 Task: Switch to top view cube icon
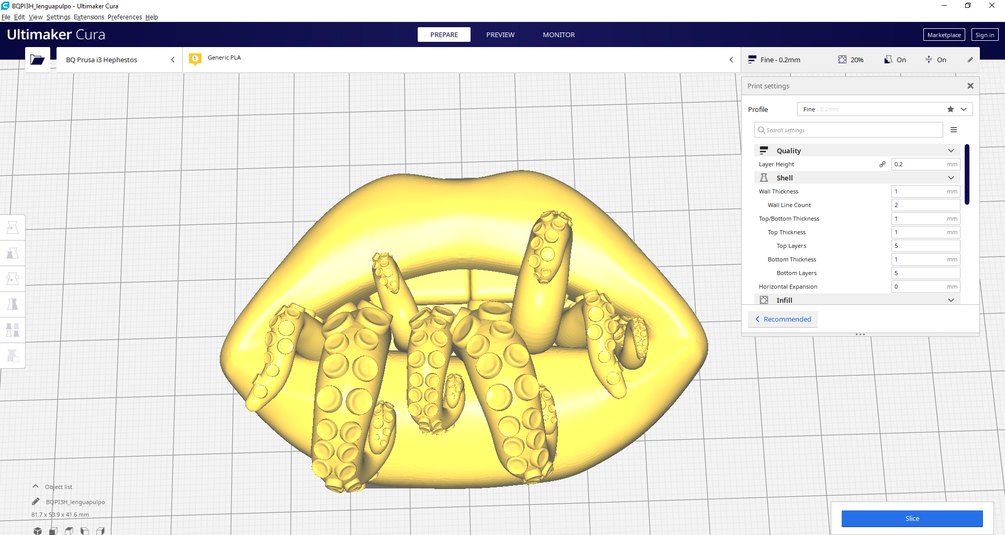(69, 531)
